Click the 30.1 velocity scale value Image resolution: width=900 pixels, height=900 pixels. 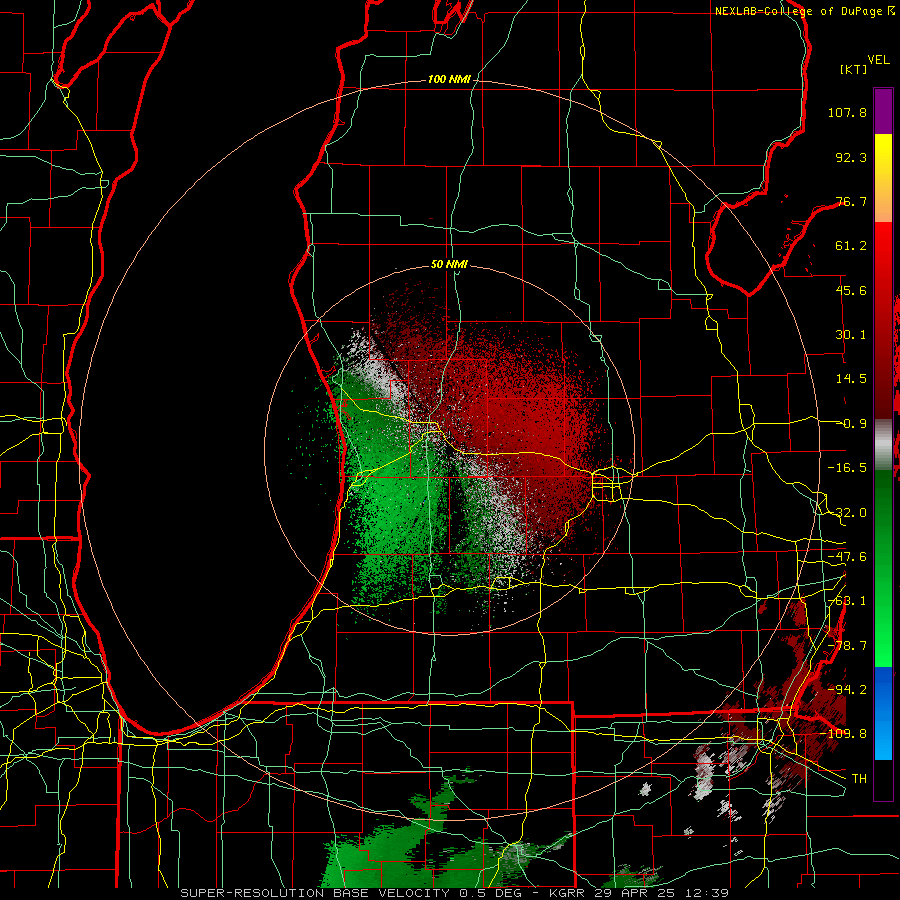[851, 335]
